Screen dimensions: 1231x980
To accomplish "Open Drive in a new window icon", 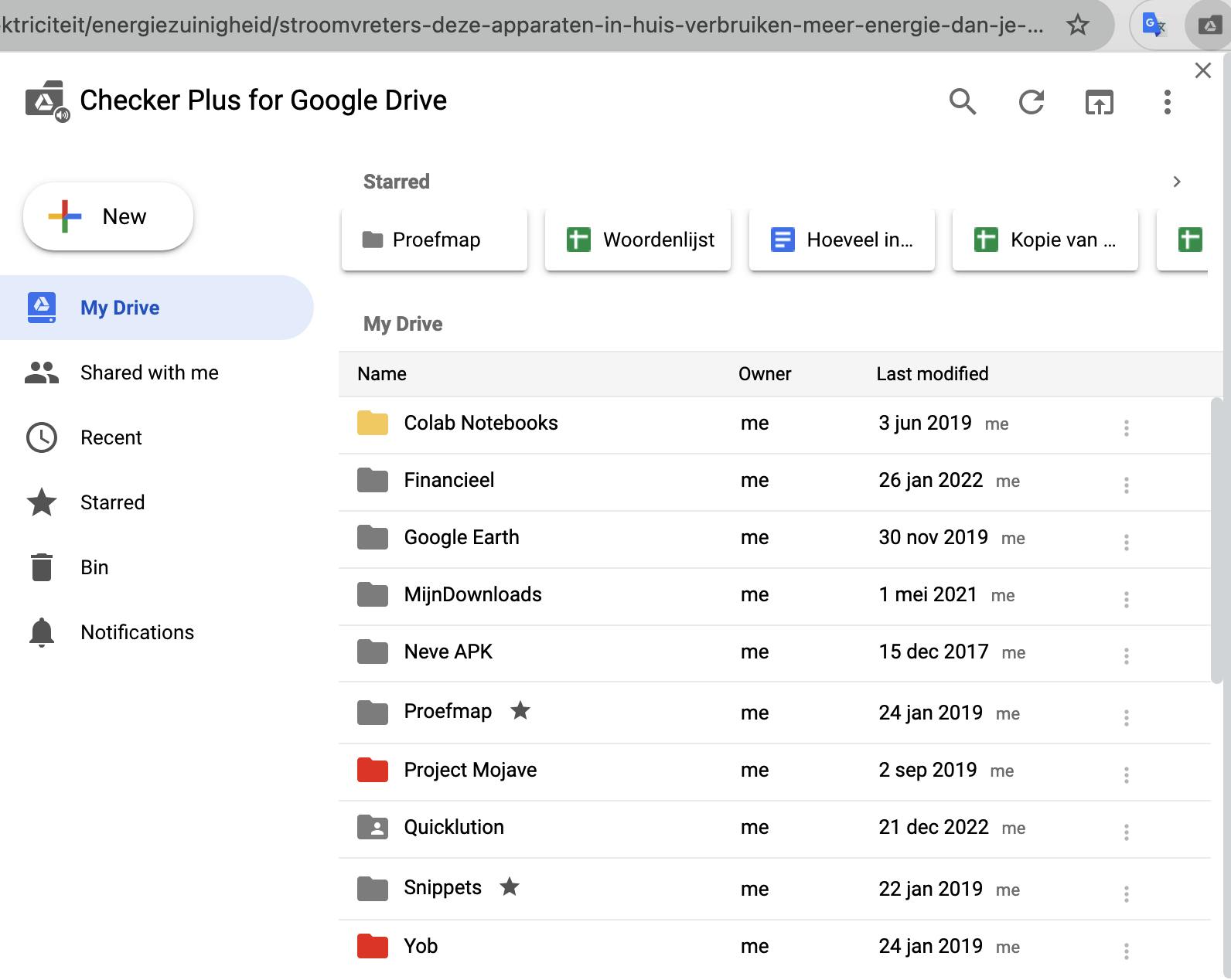I will tap(1099, 101).
